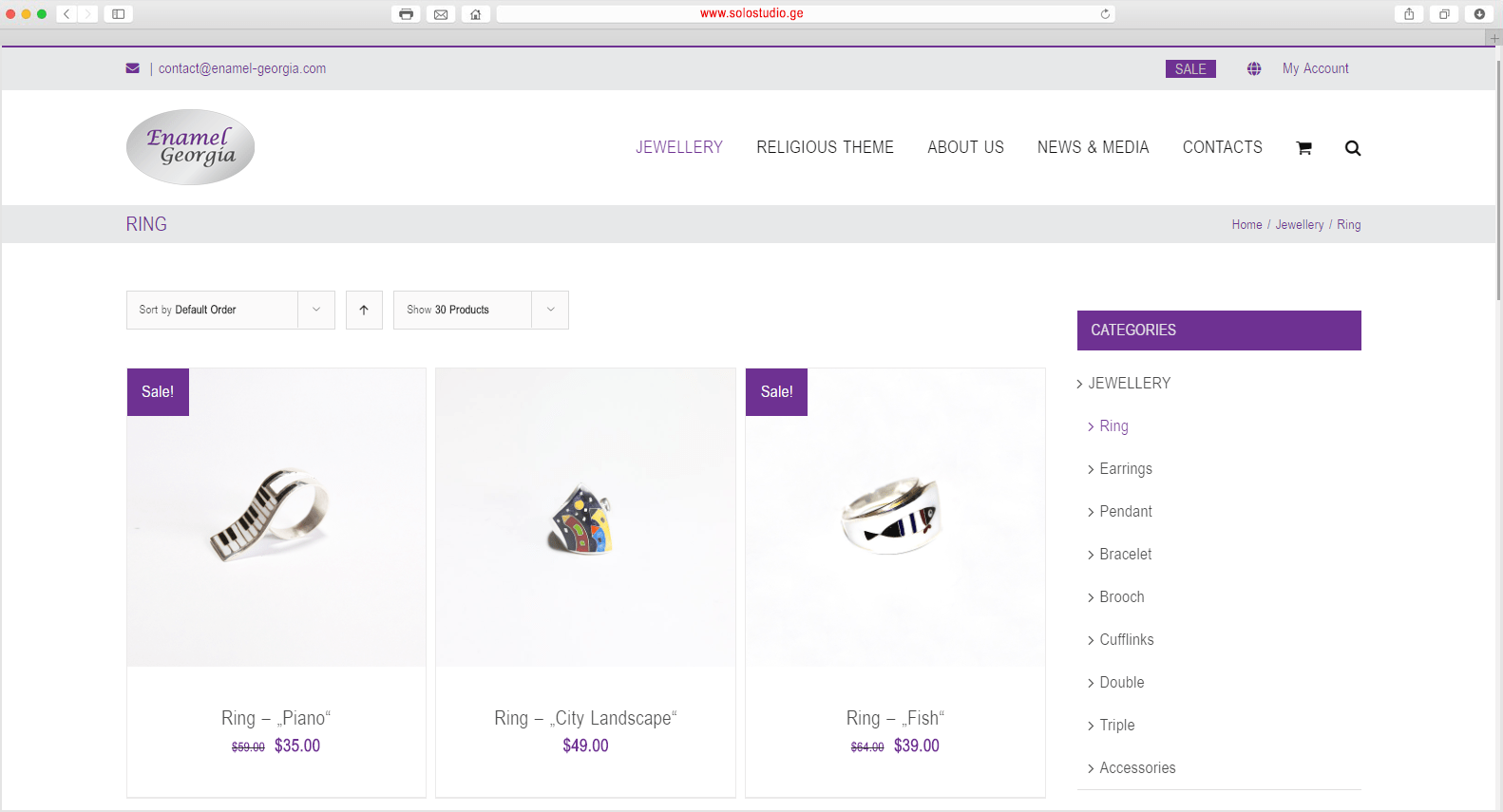Open the JEWELLERY menu
1503x812 pixels.
pyautogui.click(x=679, y=147)
